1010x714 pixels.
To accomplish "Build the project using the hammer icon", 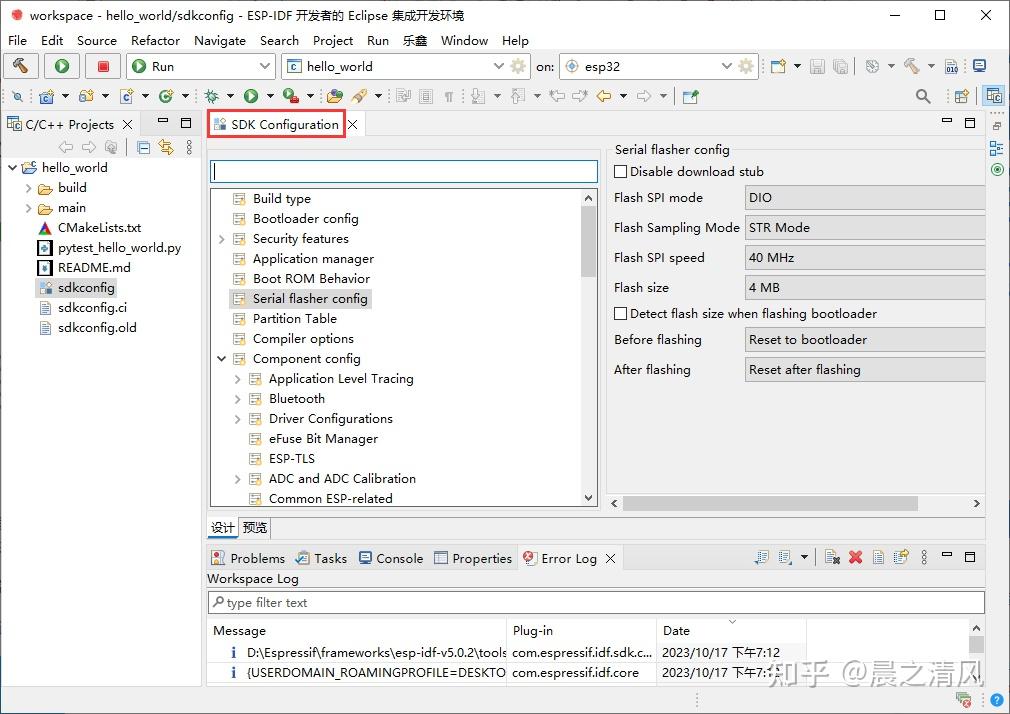I will pos(21,66).
